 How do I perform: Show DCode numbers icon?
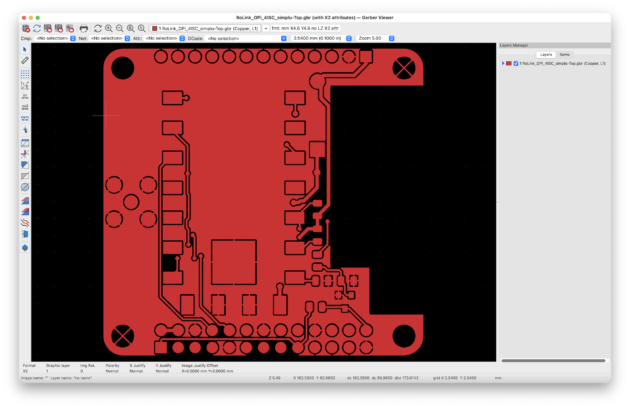(25, 187)
